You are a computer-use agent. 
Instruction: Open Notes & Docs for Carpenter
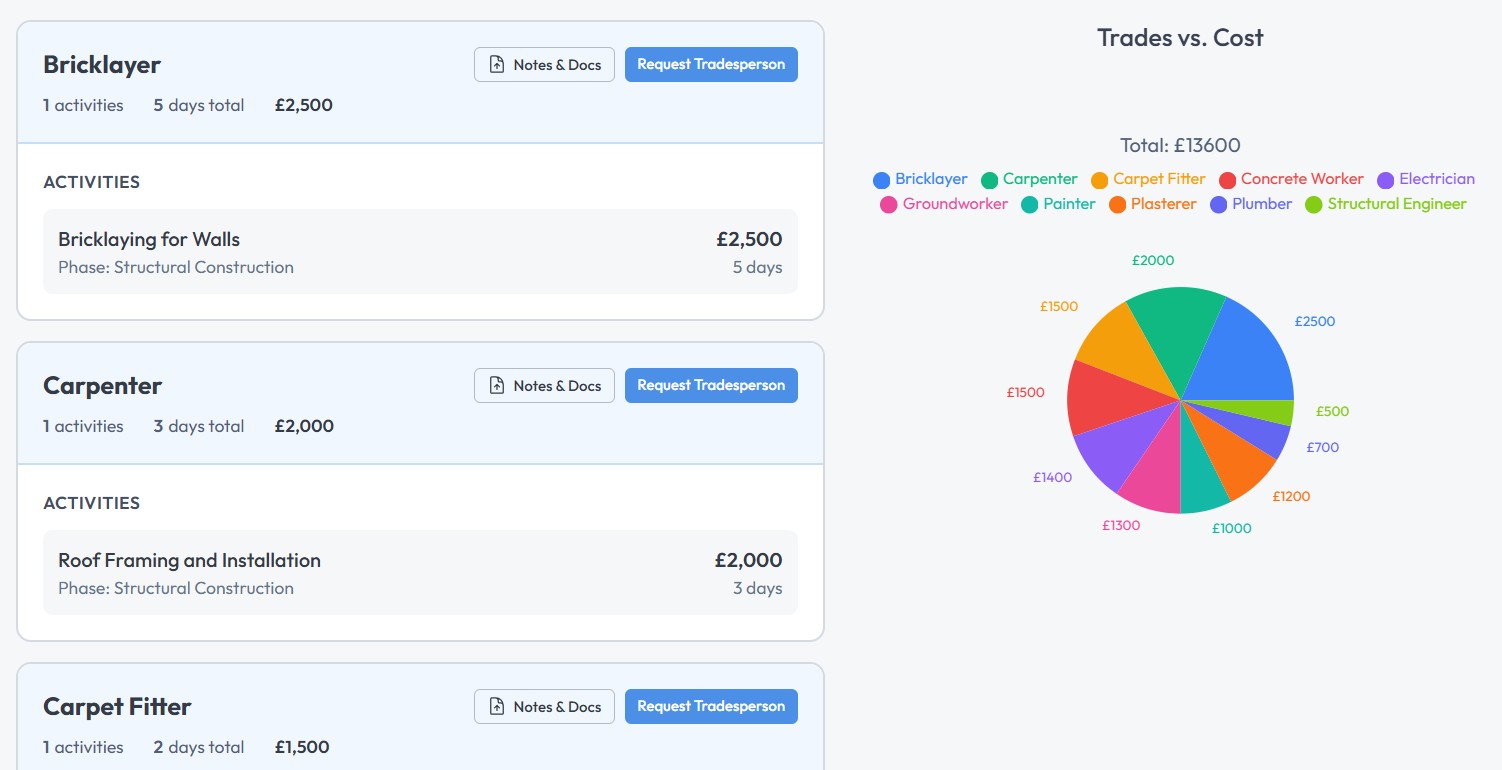[544, 385]
